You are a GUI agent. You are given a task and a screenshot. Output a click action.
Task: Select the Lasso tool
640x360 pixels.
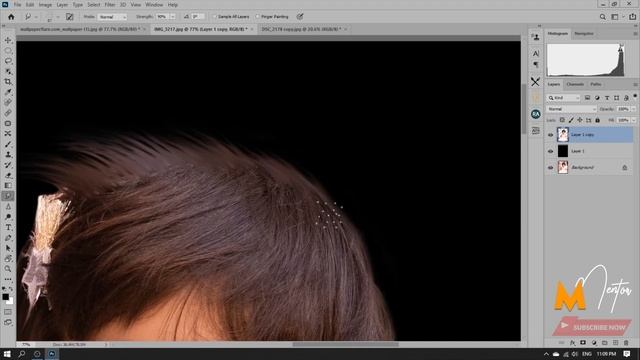click(x=8, y=61)
